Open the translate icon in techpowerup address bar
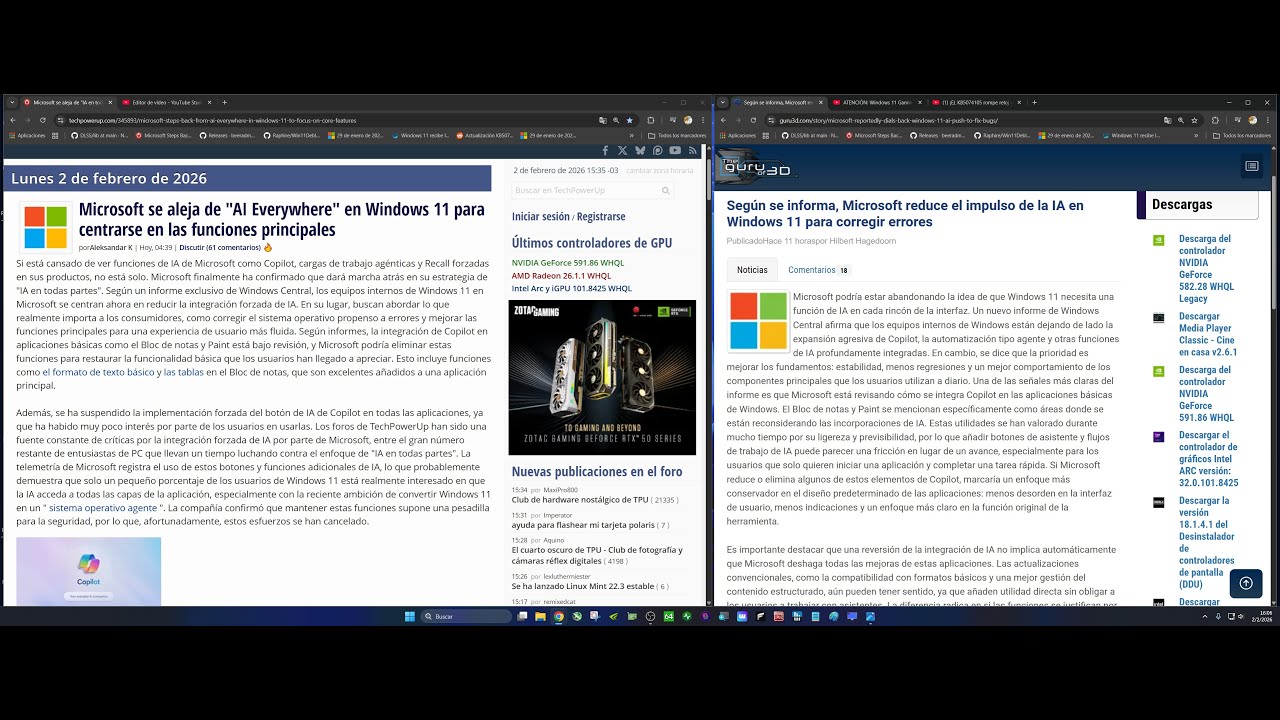 [603, 120]
